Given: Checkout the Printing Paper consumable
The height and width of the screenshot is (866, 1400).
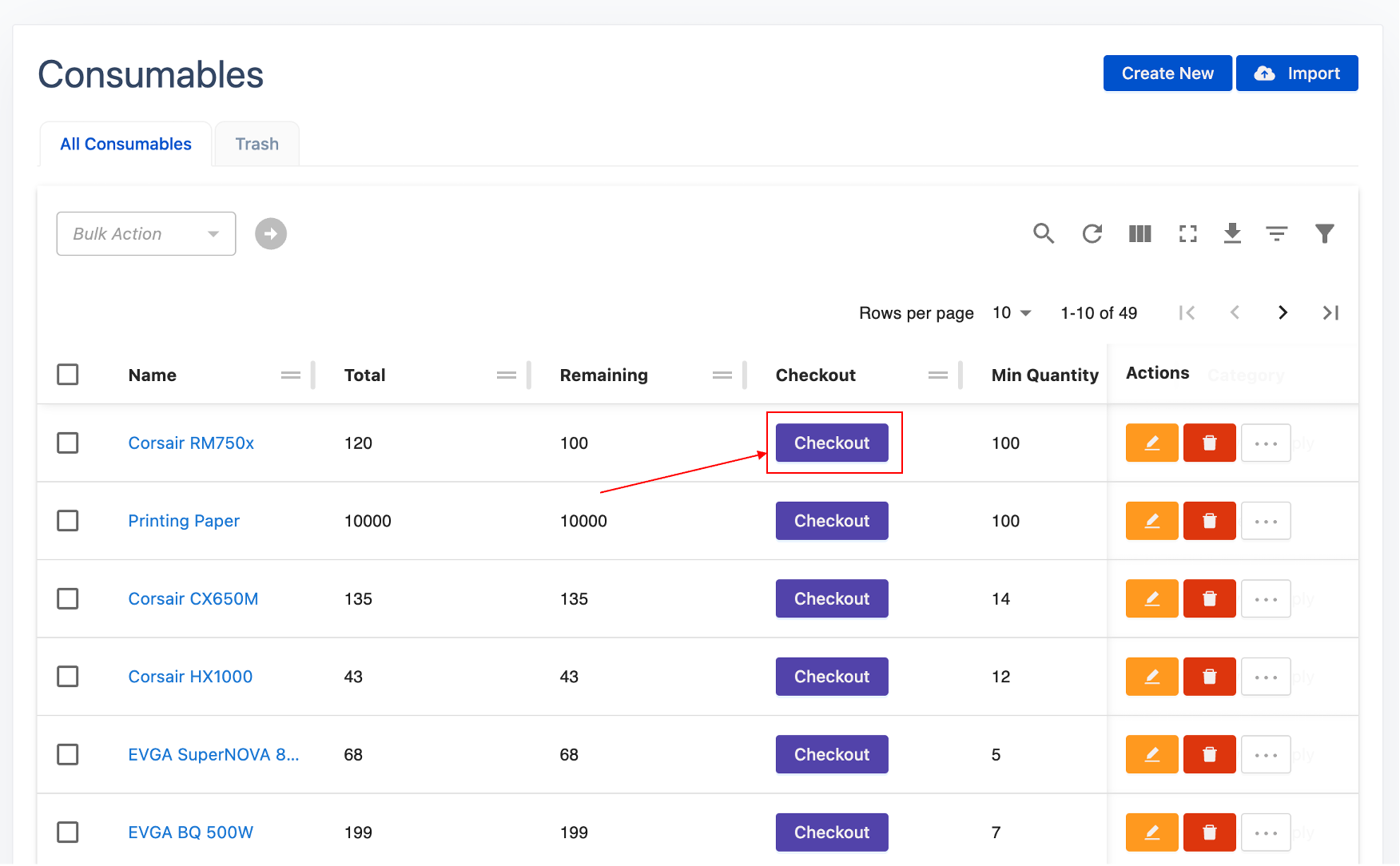Looking at the screenshot, I should click(832, 521).
